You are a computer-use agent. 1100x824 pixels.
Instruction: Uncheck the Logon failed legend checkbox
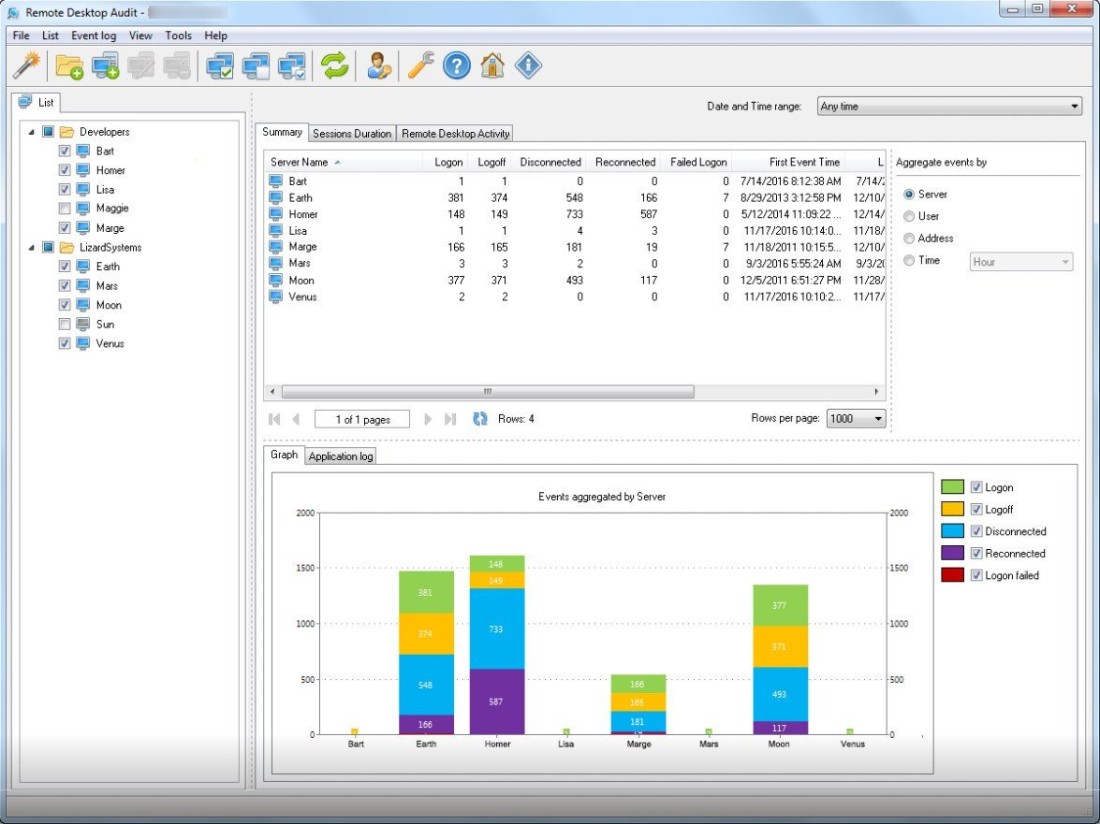(x=977, y=576)
